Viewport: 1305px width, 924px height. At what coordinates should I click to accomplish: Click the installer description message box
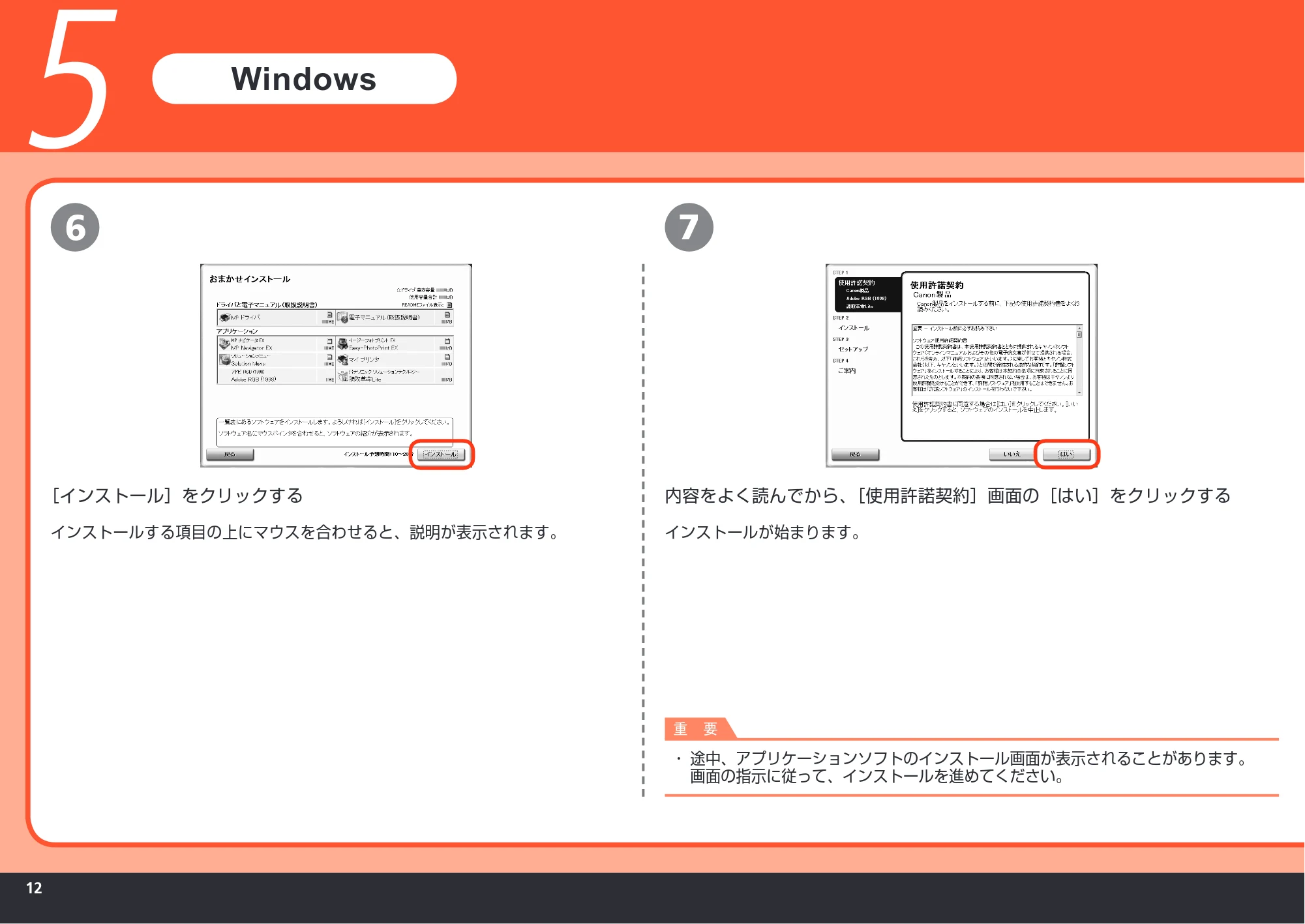[x=335, y=432]
